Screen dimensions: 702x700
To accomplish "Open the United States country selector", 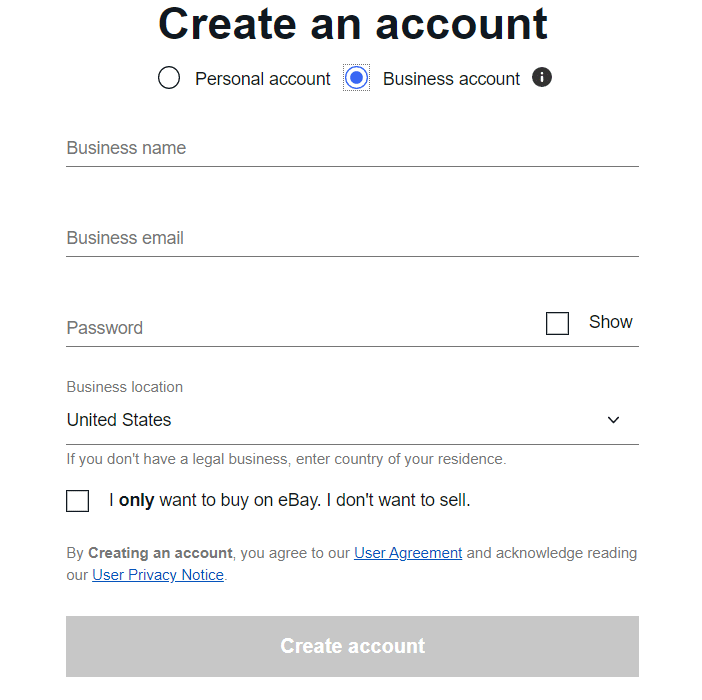I will click(x=352, y=420).
